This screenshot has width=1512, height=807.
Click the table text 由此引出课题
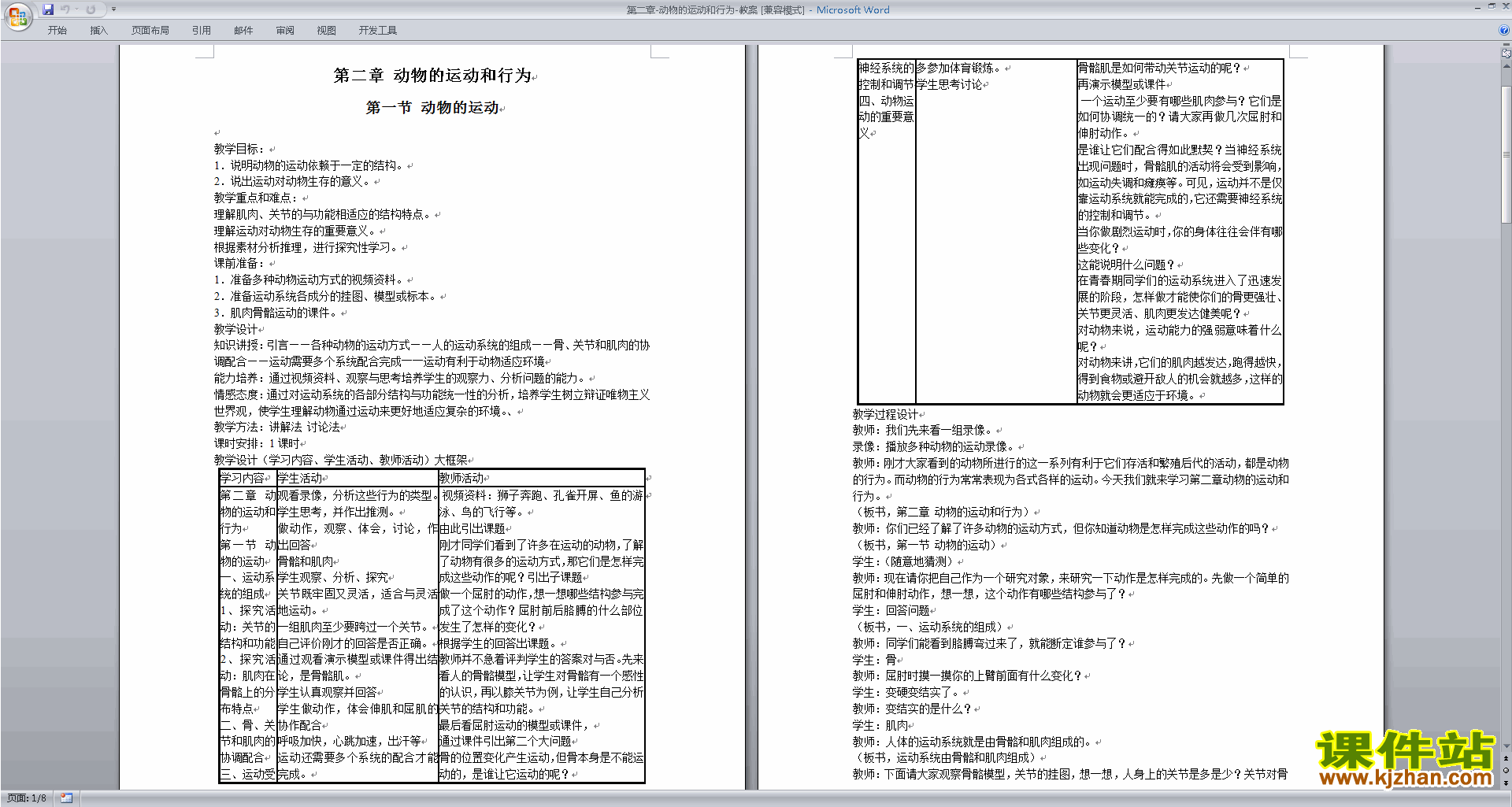[x=472, y=528]
